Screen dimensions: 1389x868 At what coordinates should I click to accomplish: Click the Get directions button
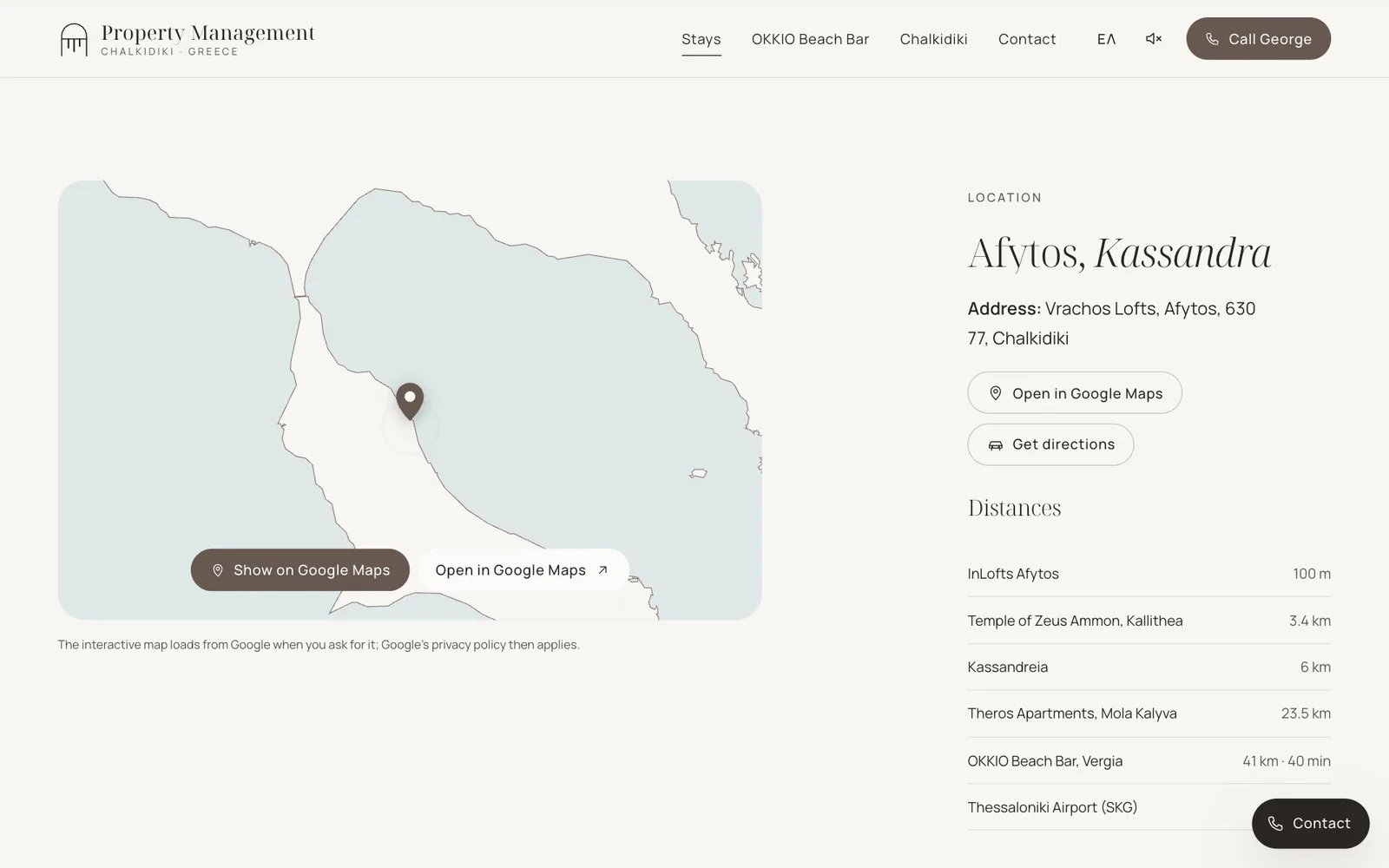coord(1050,444)
